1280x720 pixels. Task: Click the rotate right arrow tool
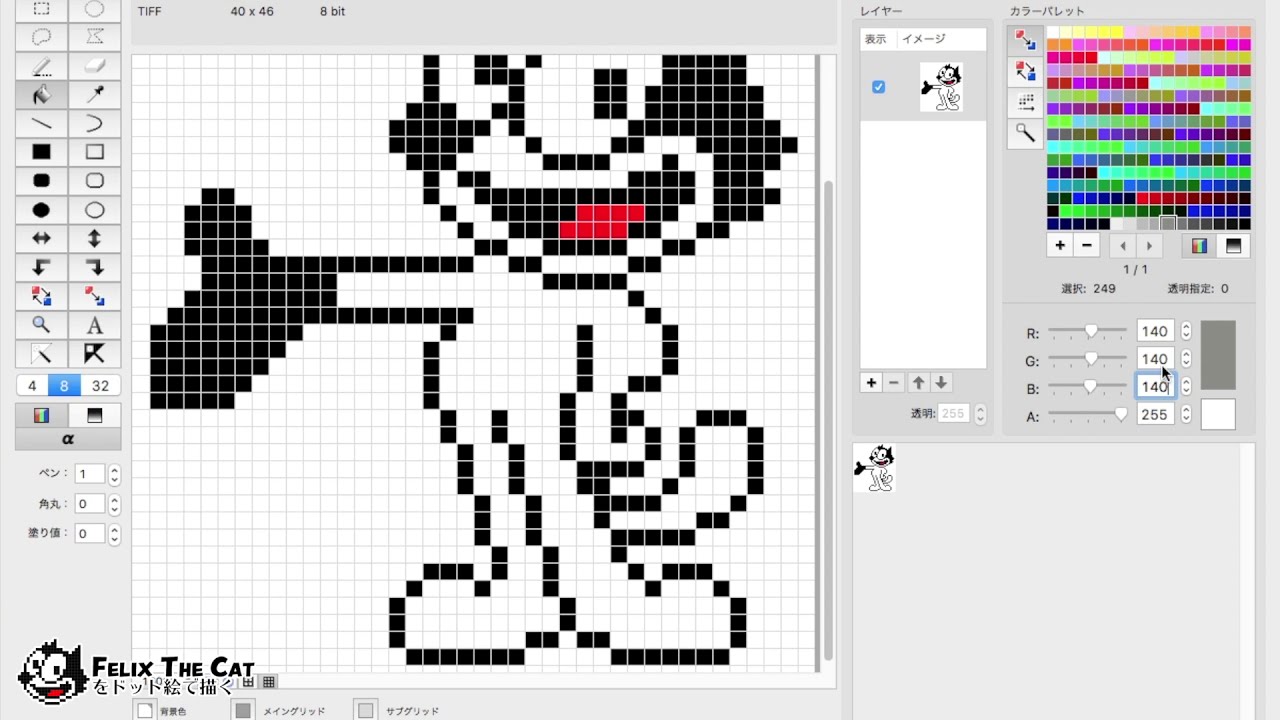pyautogui.click(x=94, y=267)
